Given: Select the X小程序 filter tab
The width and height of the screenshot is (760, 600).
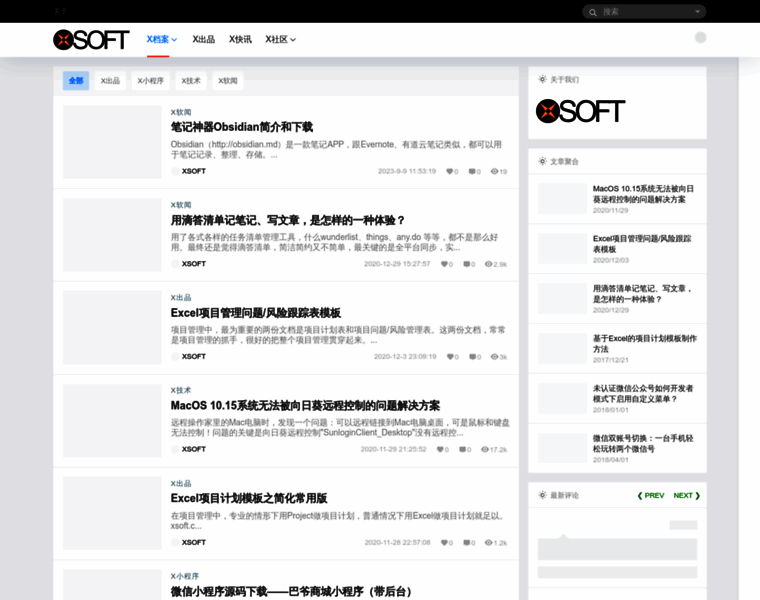Looking at the screenshot, I should [150, 80].
